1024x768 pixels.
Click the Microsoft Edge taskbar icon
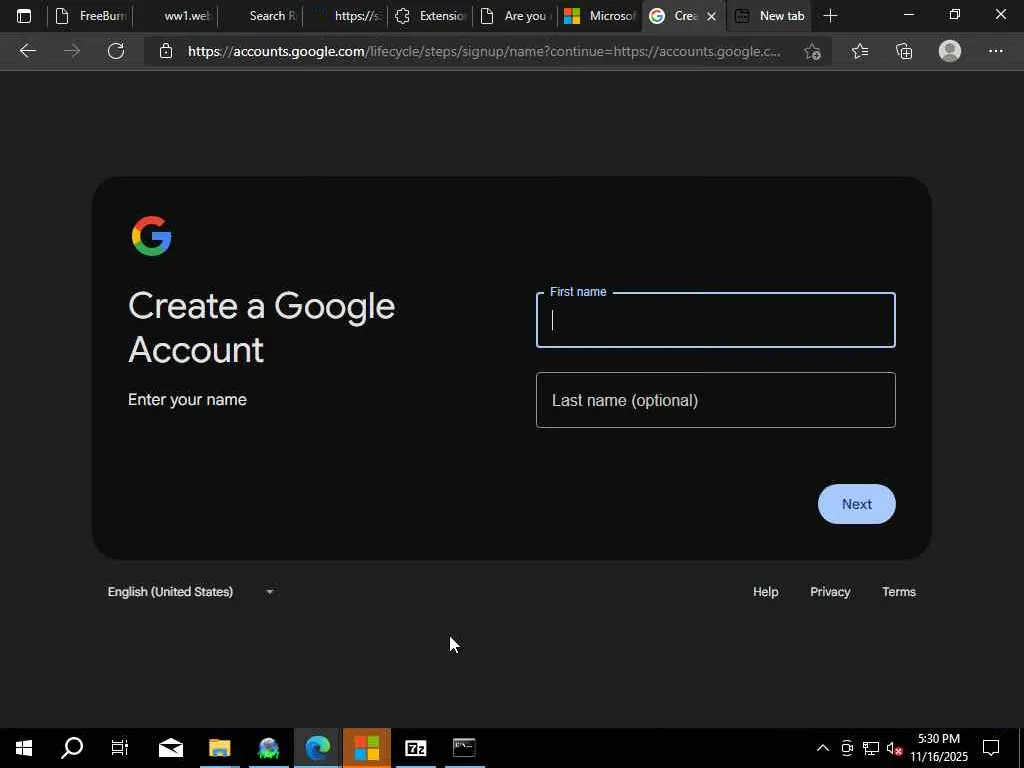tap(317, 748)
